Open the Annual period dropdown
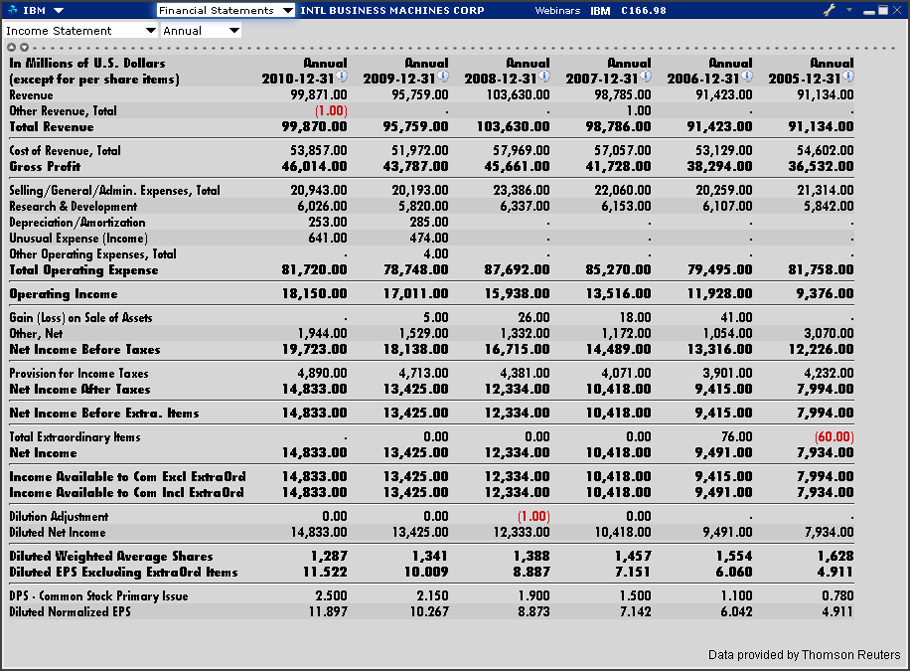Viewport: 910px width, 671px height. click(201, 31)
